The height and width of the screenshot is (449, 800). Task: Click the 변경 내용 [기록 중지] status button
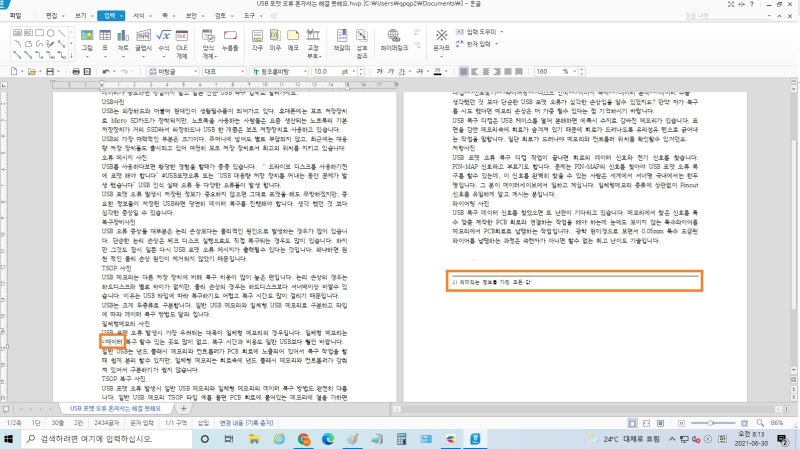pos(246,423)
